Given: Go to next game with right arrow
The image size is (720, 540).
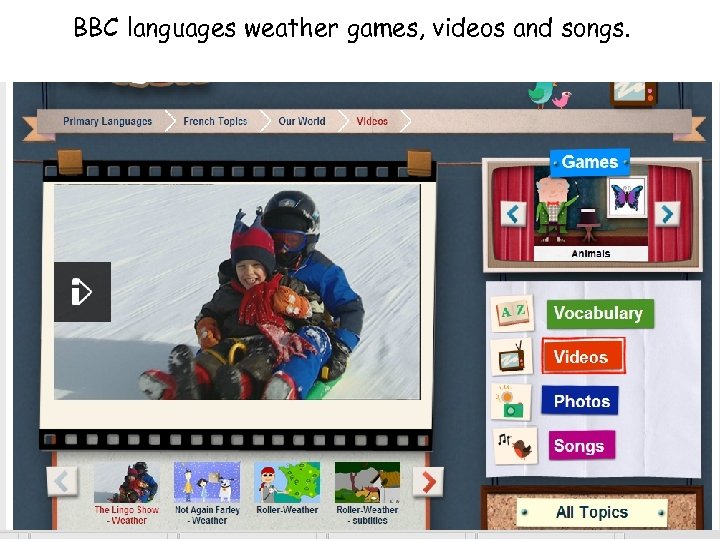Looking at the screenshot, I should click(667, 214).
